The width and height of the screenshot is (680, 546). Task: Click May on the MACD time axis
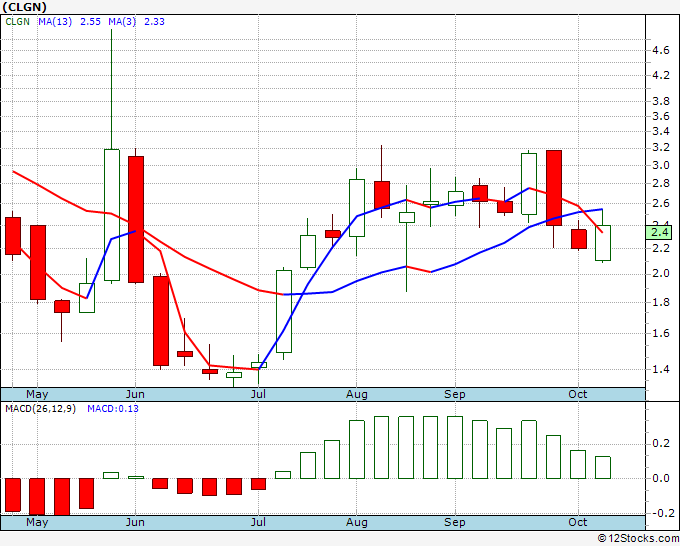37,522
